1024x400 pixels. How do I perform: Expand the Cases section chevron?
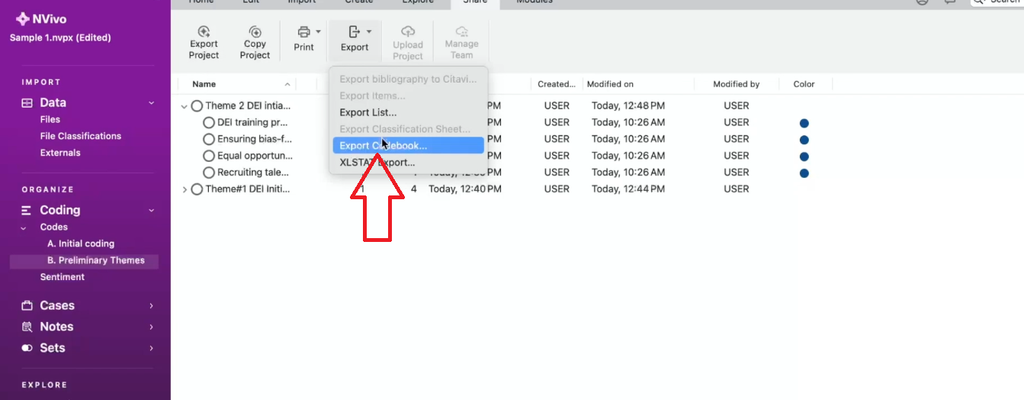[152, 306]
